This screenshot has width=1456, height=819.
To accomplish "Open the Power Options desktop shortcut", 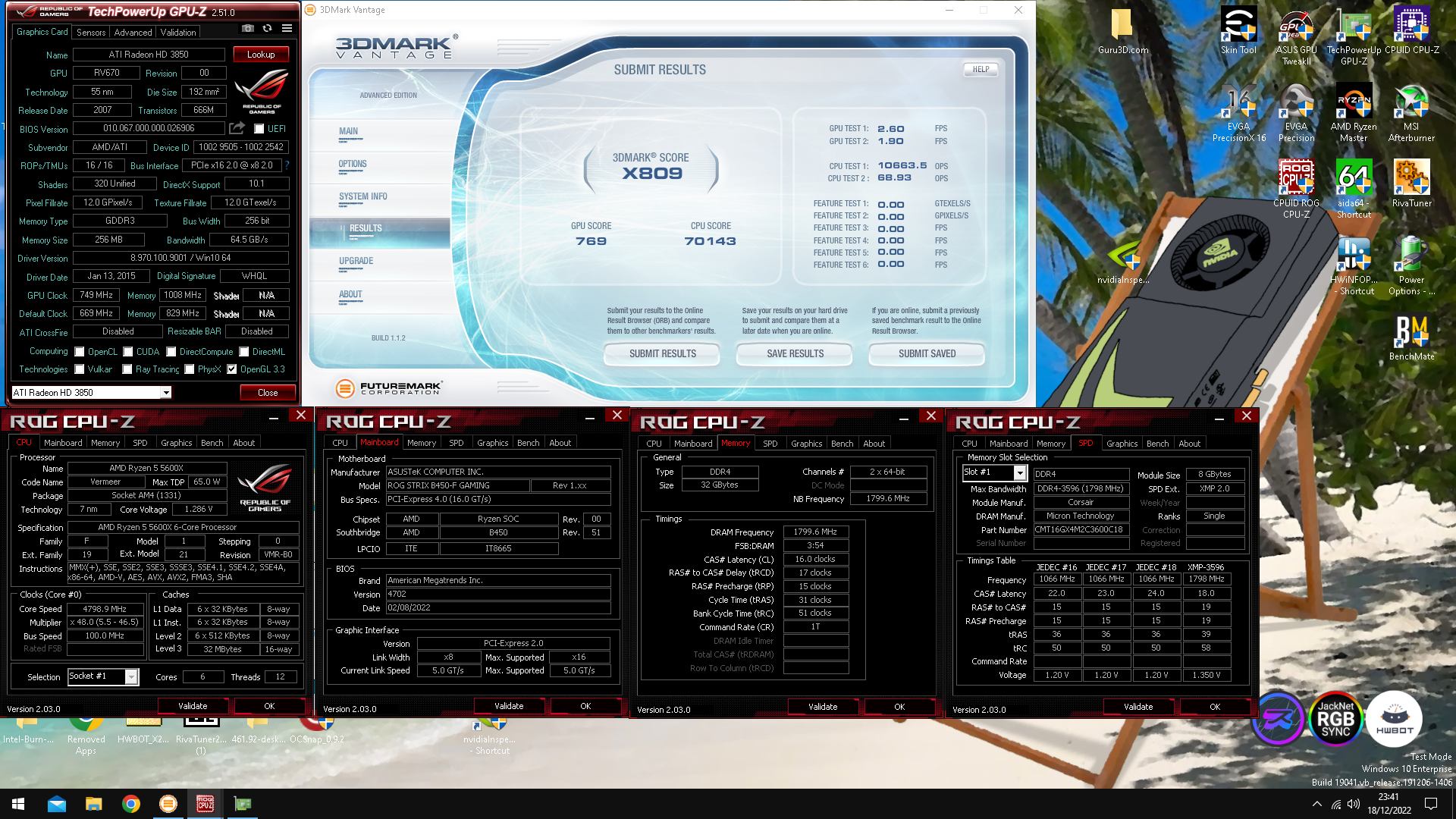I will point(1411,267).
